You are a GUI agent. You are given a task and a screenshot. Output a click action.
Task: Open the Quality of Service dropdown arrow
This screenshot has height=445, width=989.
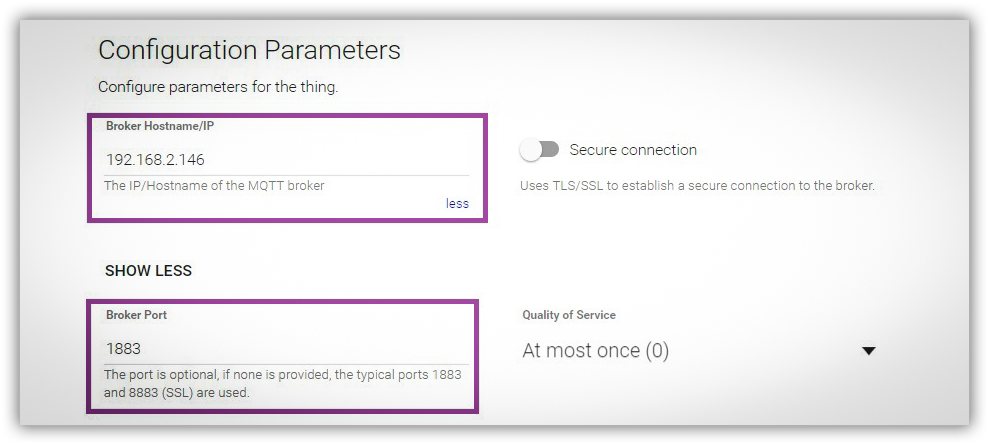pos(869,350)
